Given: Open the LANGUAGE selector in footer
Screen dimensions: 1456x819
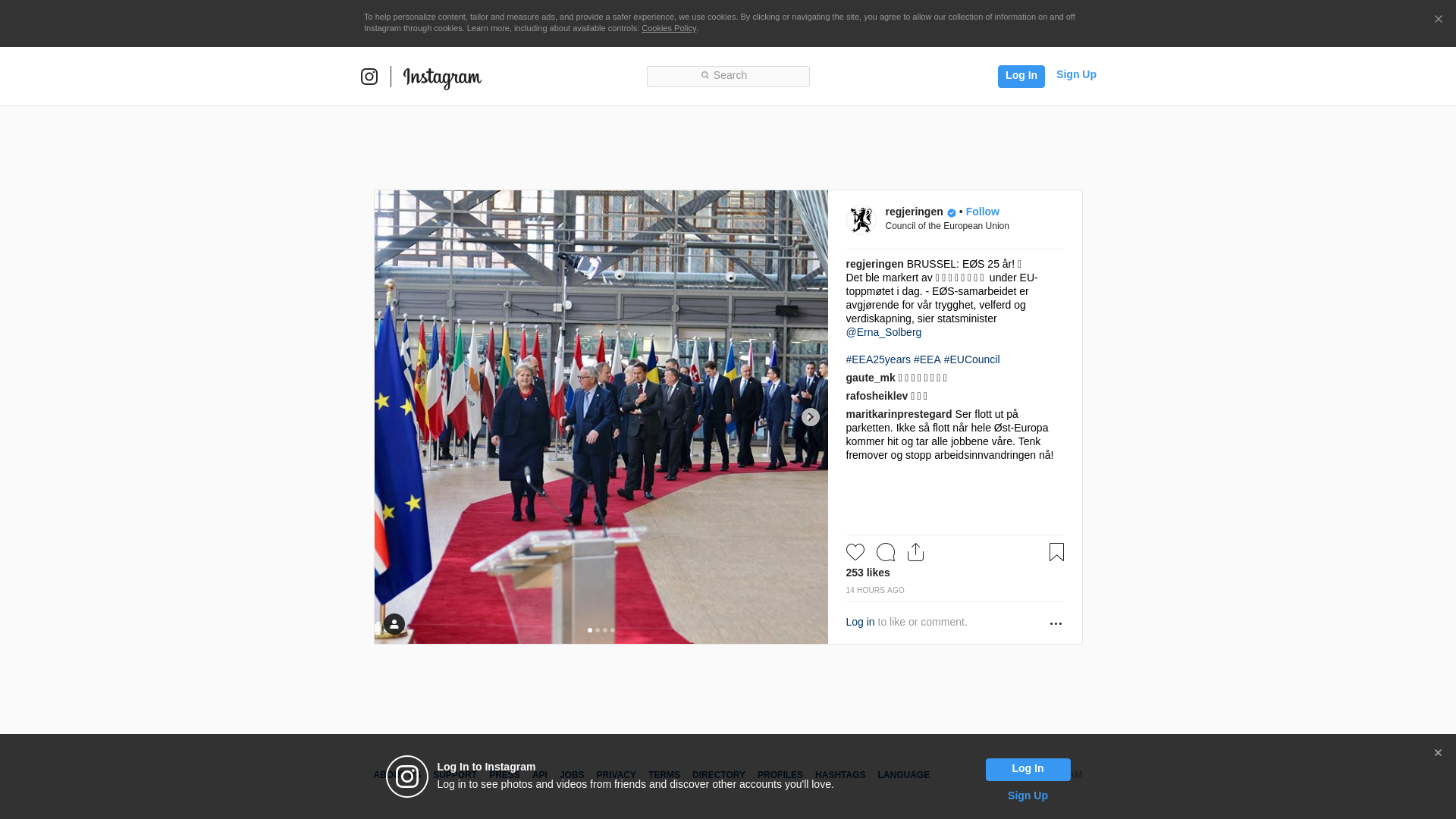Looking at the screenshot, I should (903, 775).
